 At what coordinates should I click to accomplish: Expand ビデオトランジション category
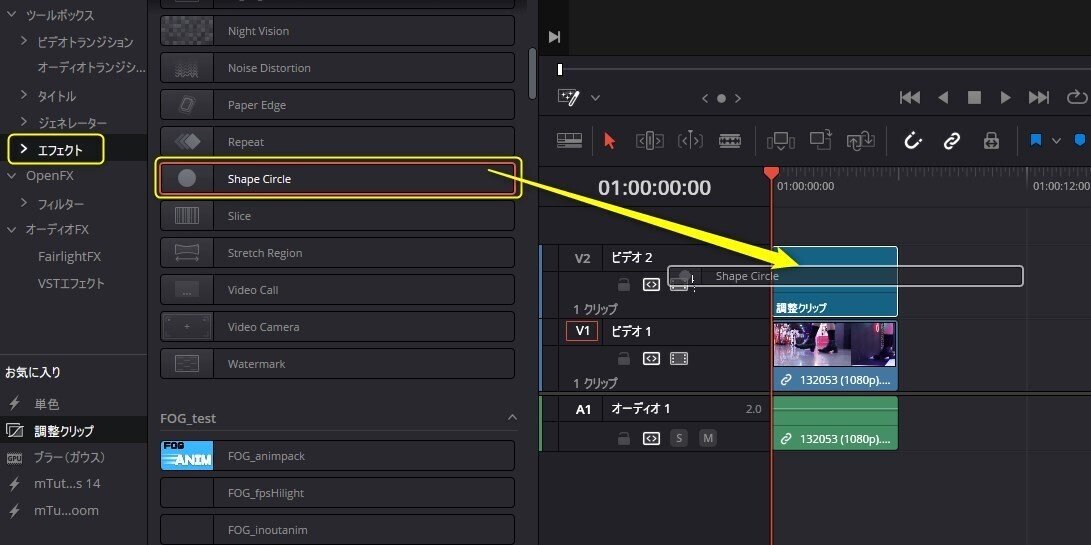24,42
